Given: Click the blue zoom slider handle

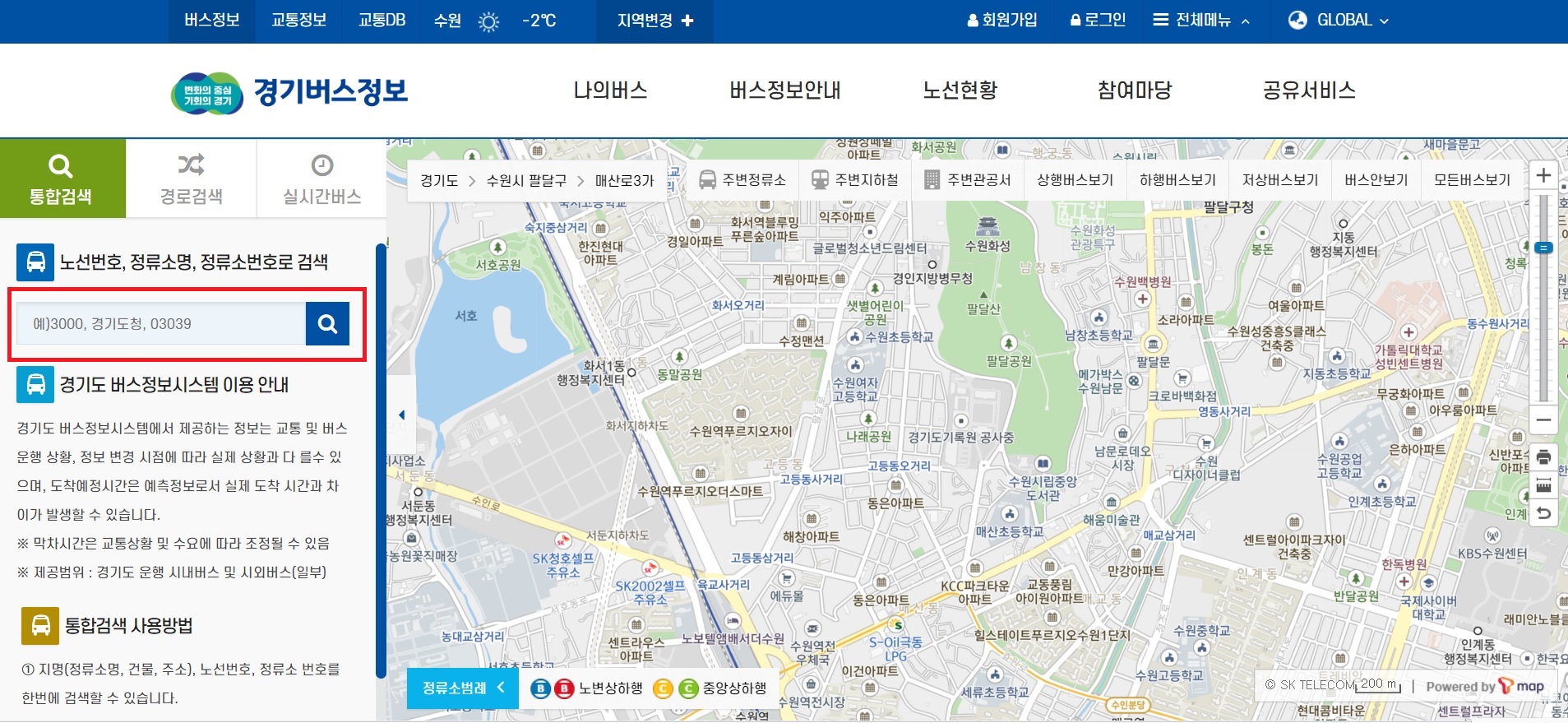Looking at the screenshot, I should [1543, 248].
